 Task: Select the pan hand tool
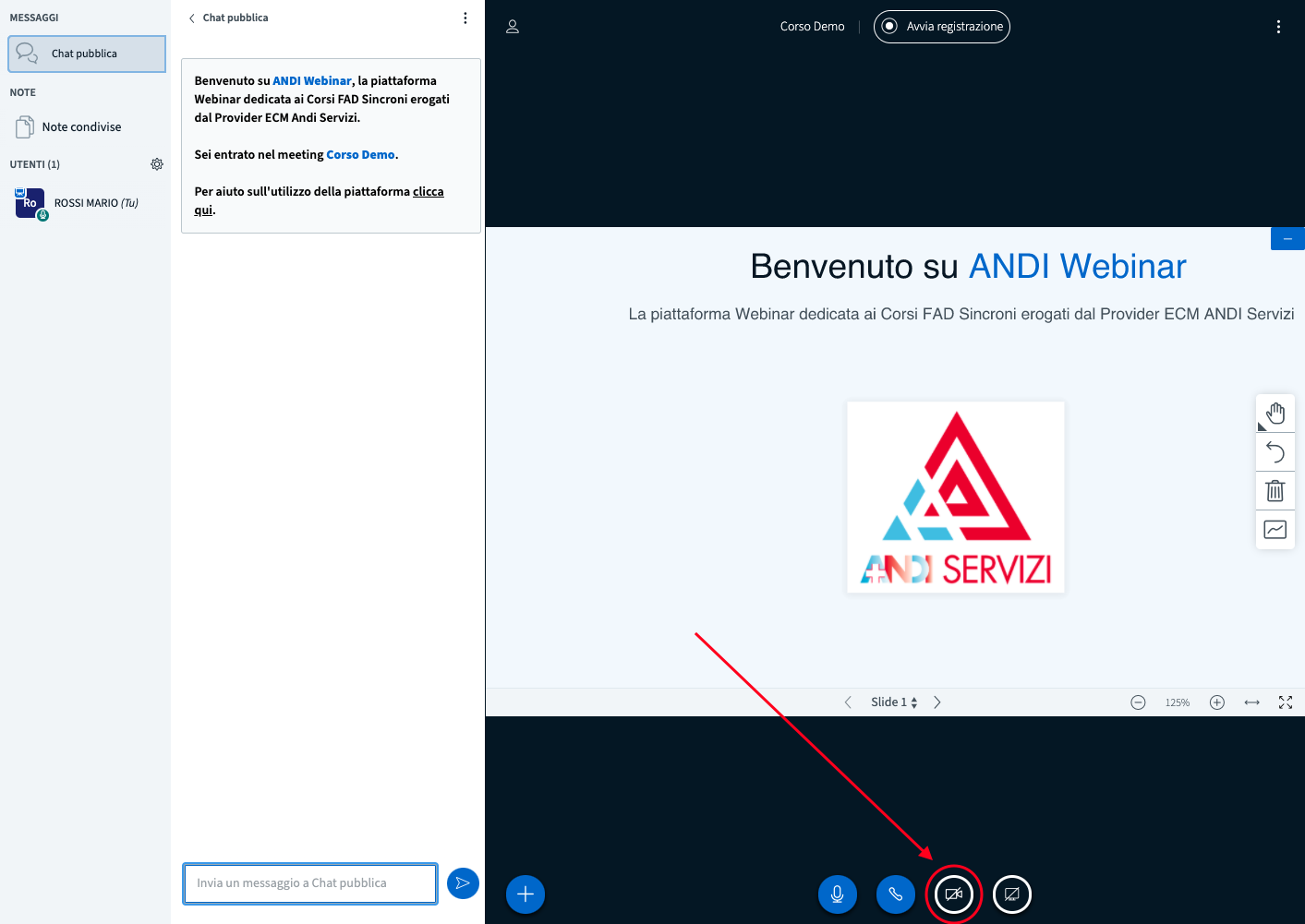[1275, 414]
